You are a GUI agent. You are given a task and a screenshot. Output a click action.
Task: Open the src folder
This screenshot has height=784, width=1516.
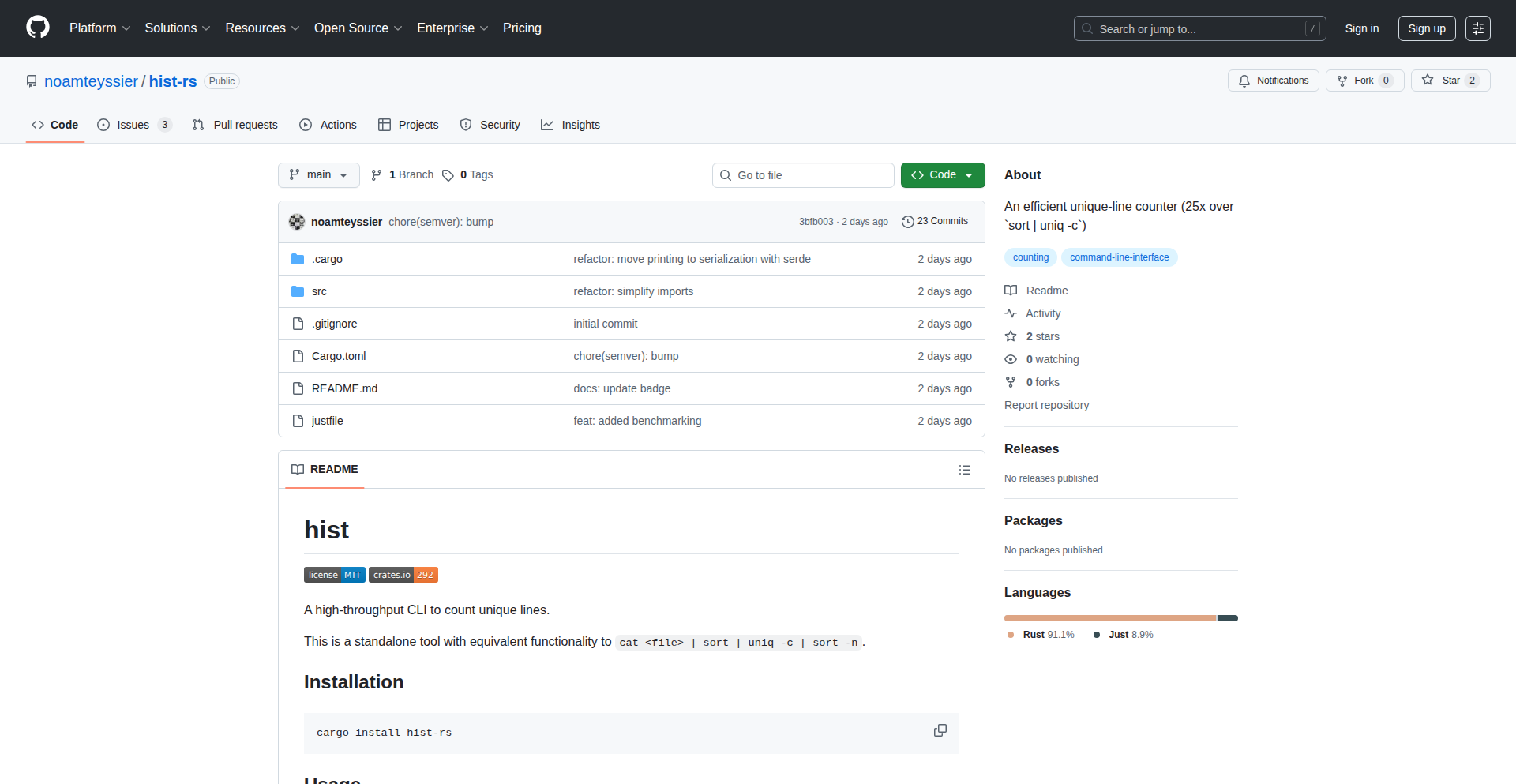pyautogui.click(x=319, y=291)
